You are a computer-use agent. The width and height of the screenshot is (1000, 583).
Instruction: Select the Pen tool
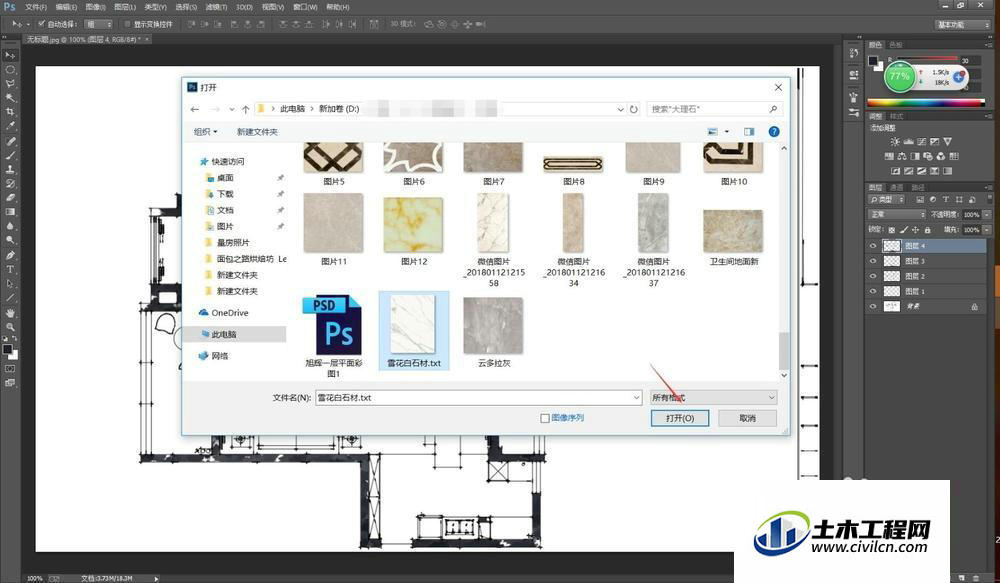10,255
